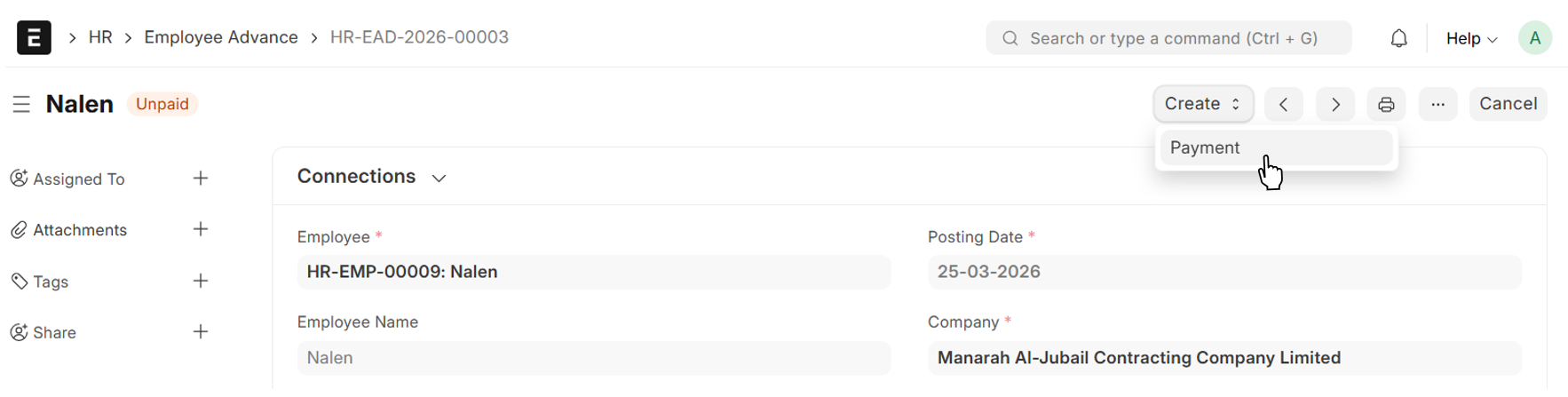Open the three-dots more options menu
Screen dimensions: 1568x397
pyautogui.click(x=1437, y=105)
